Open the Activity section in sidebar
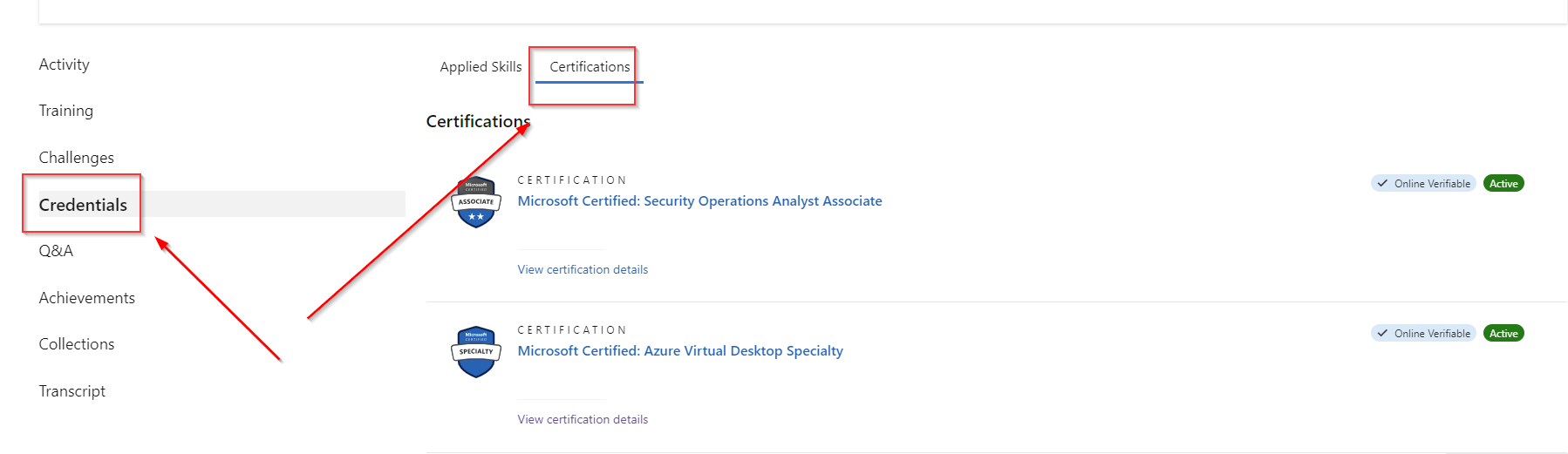This screenshot has height=454, width=1568. click(x=64, y=64)
